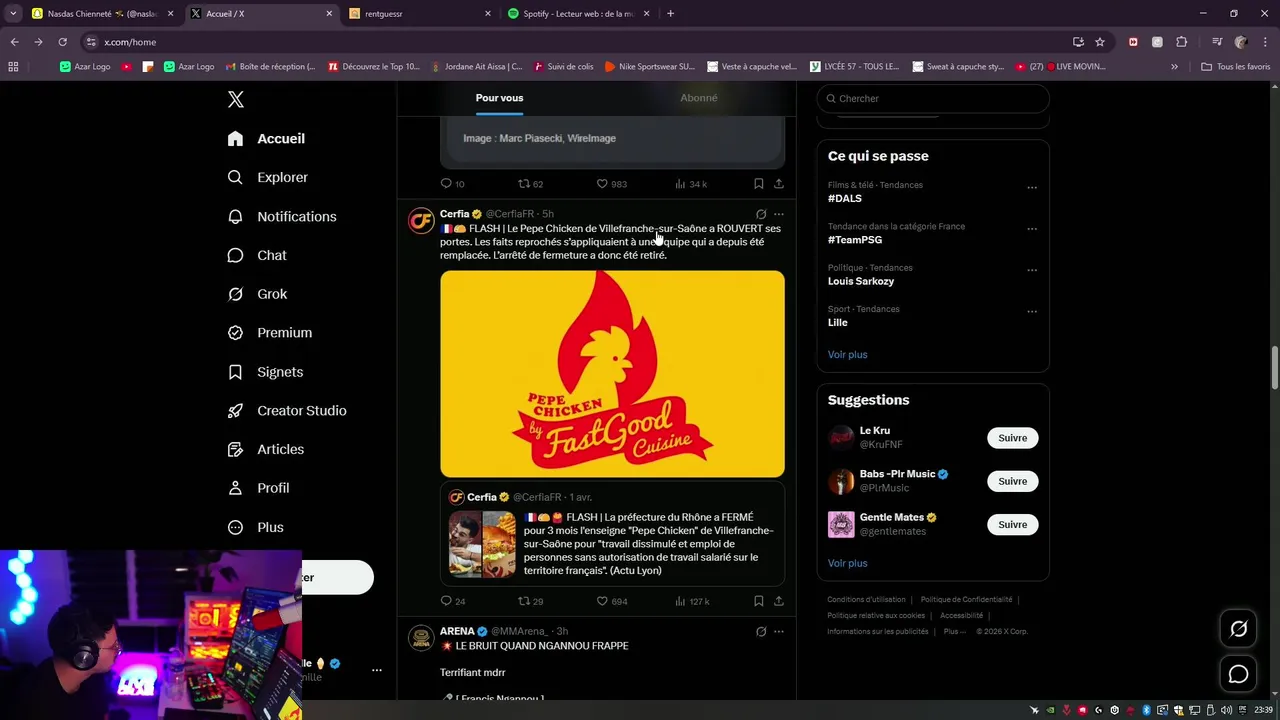Follow Babs -Plr Music with Suivre
The image size is (1280, 720).
(1012, 481)
